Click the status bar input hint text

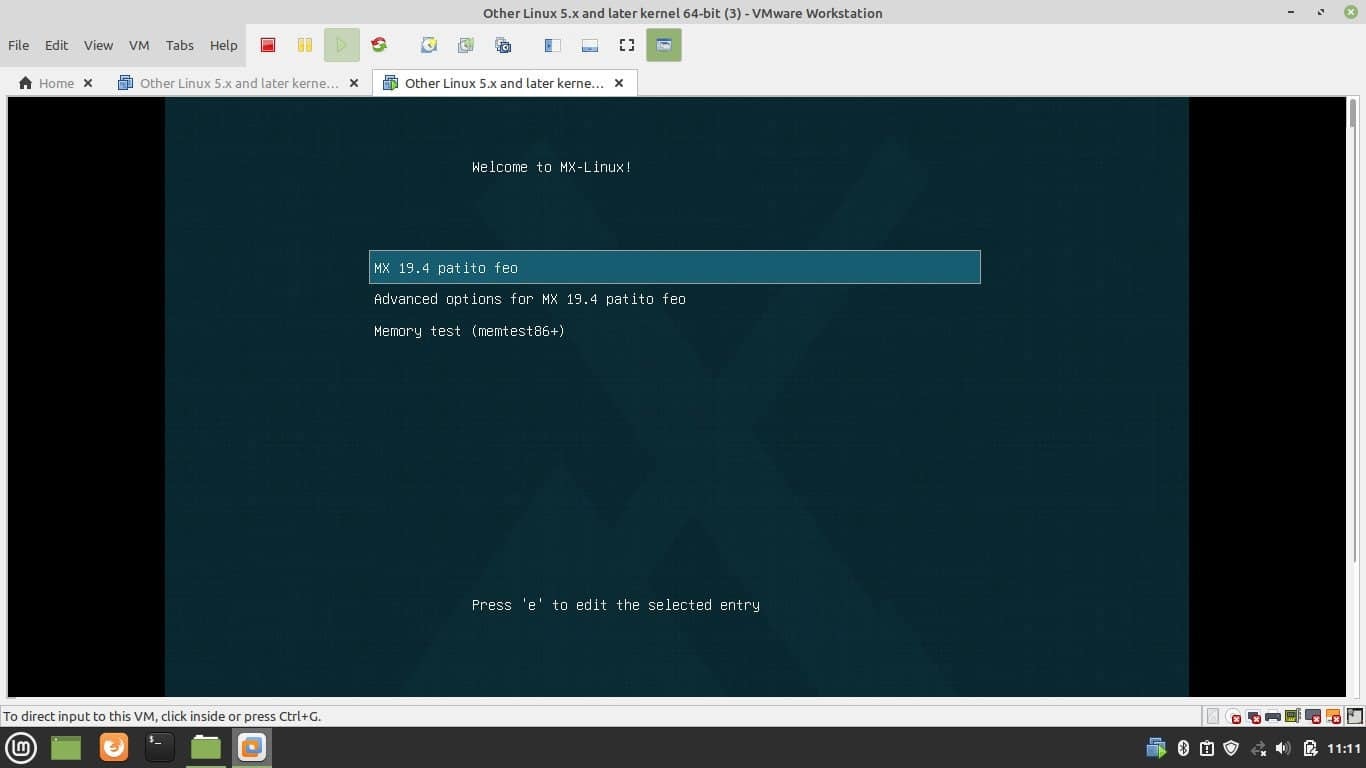coord(162,716)
